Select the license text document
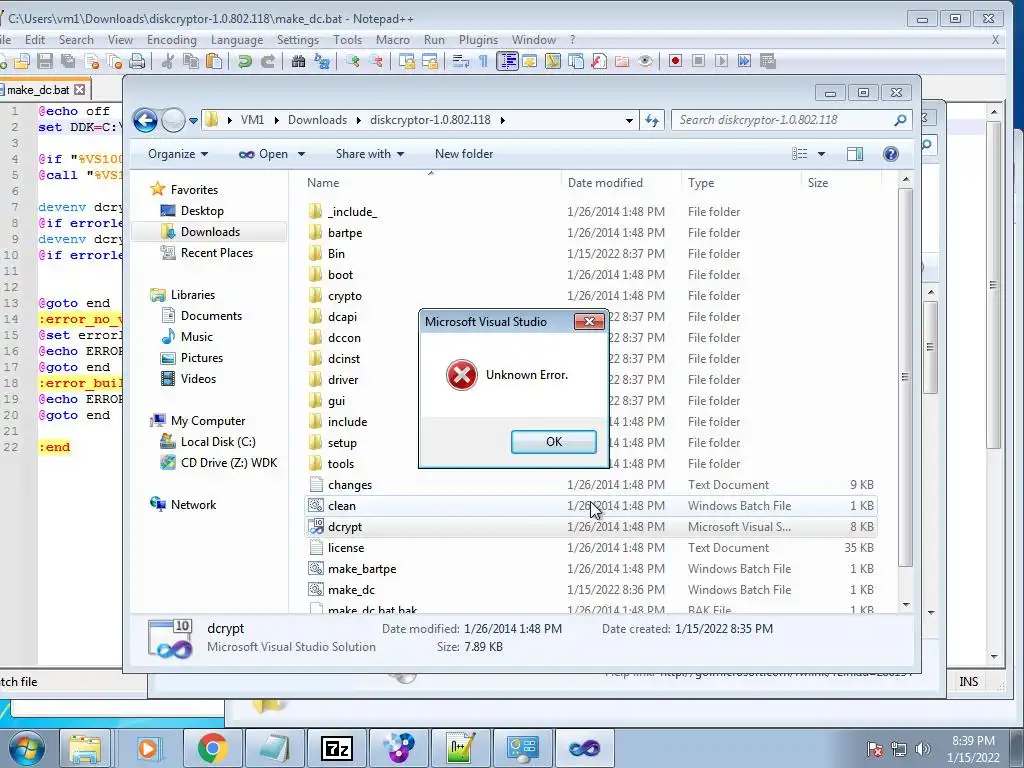Viewport: 1024px width, 768px height. 591,548
